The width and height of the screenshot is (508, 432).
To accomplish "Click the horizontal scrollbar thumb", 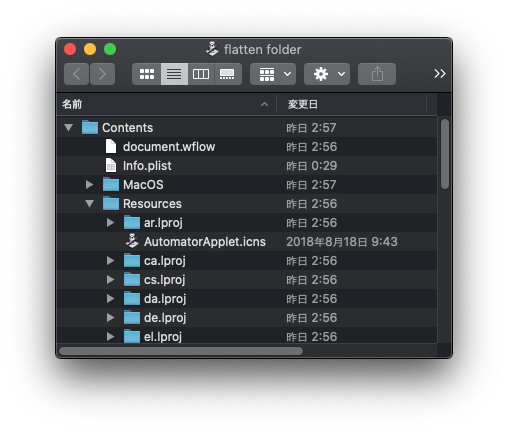I will click(181, 351).
